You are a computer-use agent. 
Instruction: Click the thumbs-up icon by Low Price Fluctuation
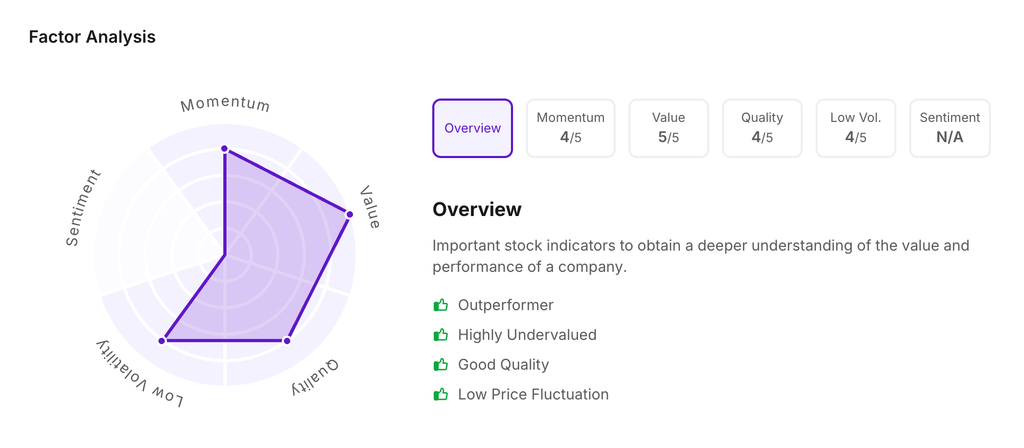click(x=440, y=395)
